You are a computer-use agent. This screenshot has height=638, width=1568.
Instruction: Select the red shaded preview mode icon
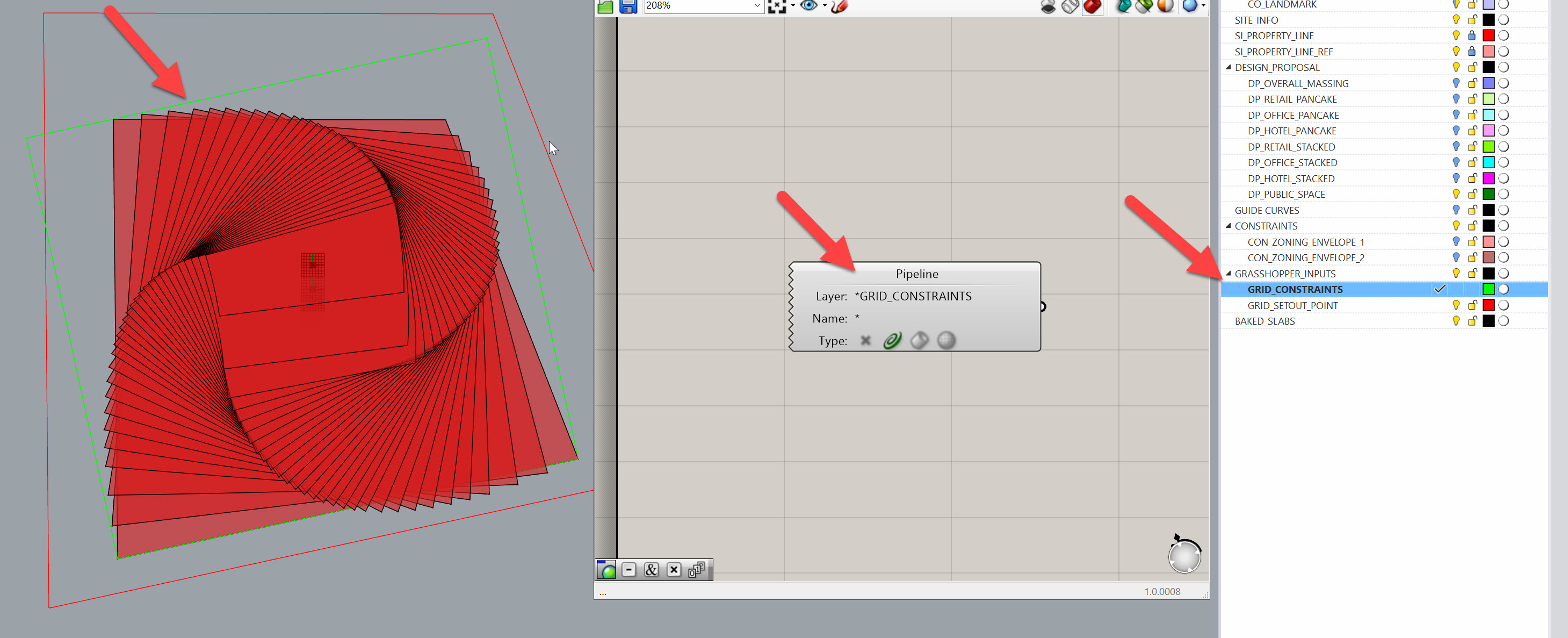tap(1092, 6)
